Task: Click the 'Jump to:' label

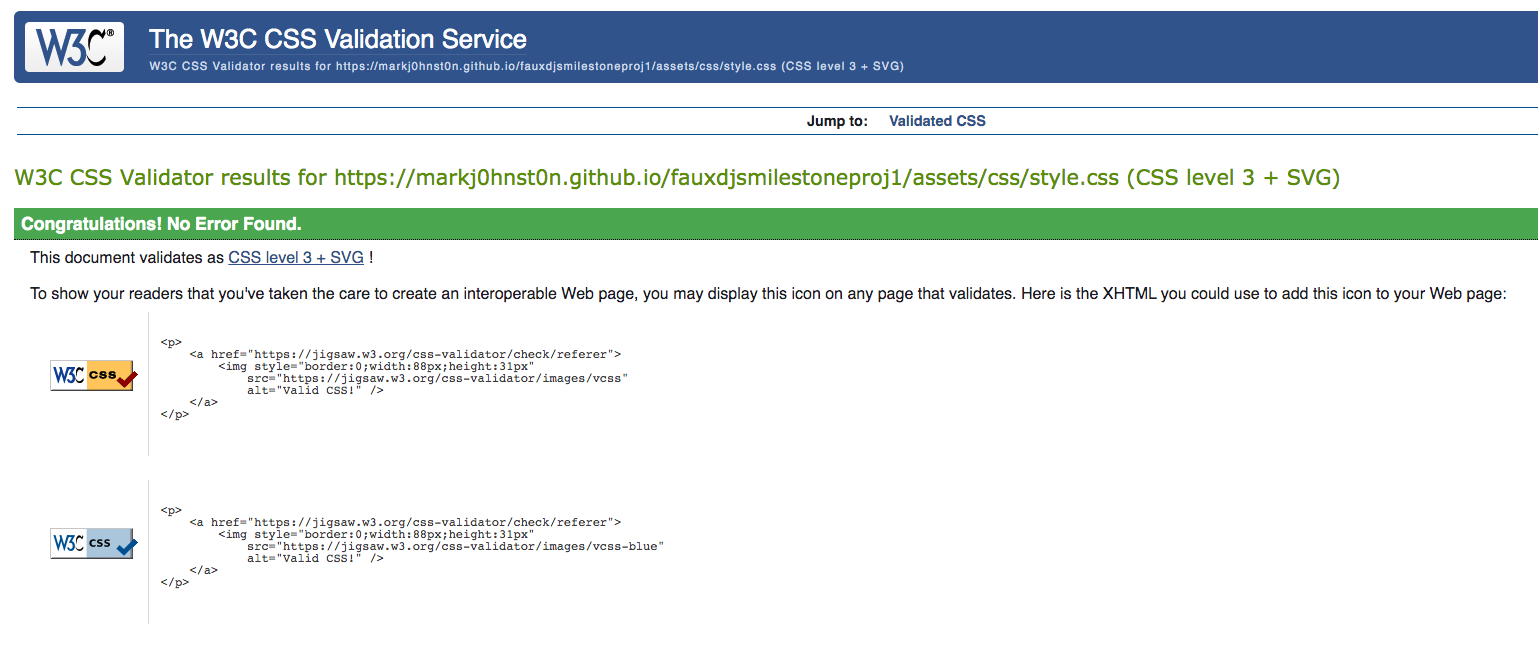Action: [x=837, y=121]
